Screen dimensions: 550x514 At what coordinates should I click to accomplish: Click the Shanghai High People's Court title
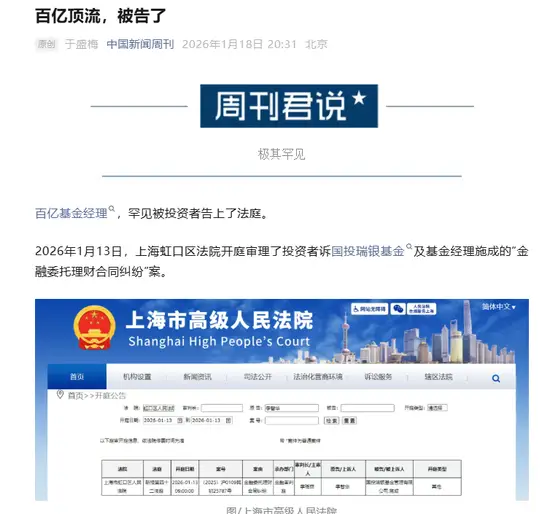219,341
